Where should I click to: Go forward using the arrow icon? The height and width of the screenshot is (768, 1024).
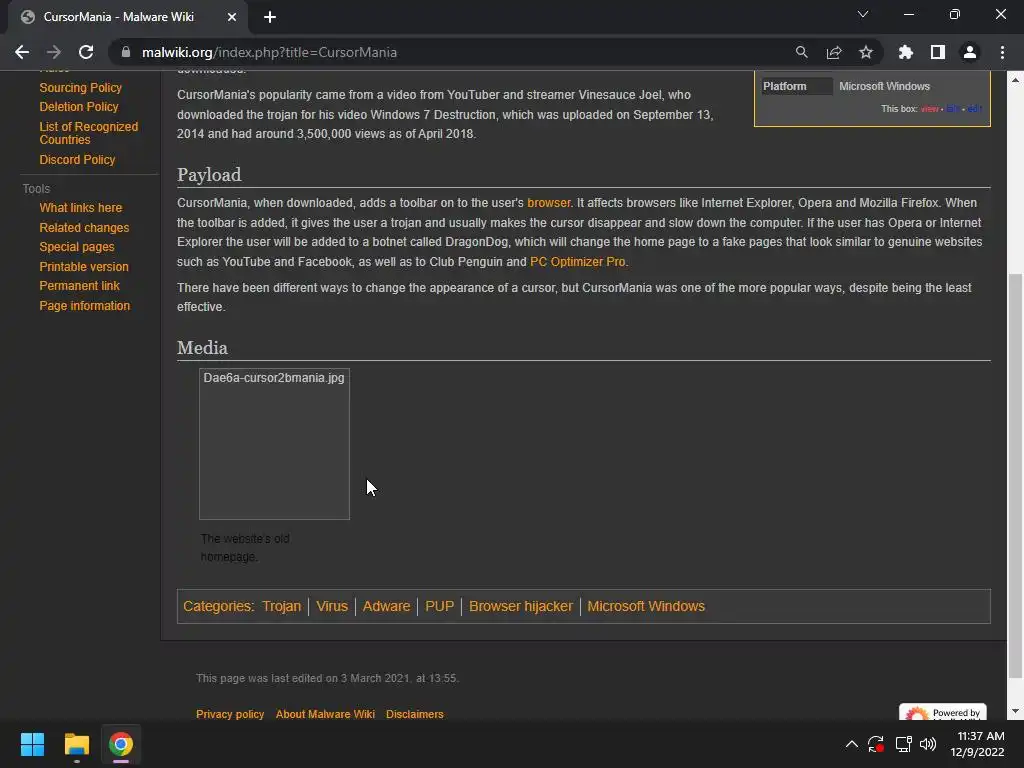coord(54,52)
